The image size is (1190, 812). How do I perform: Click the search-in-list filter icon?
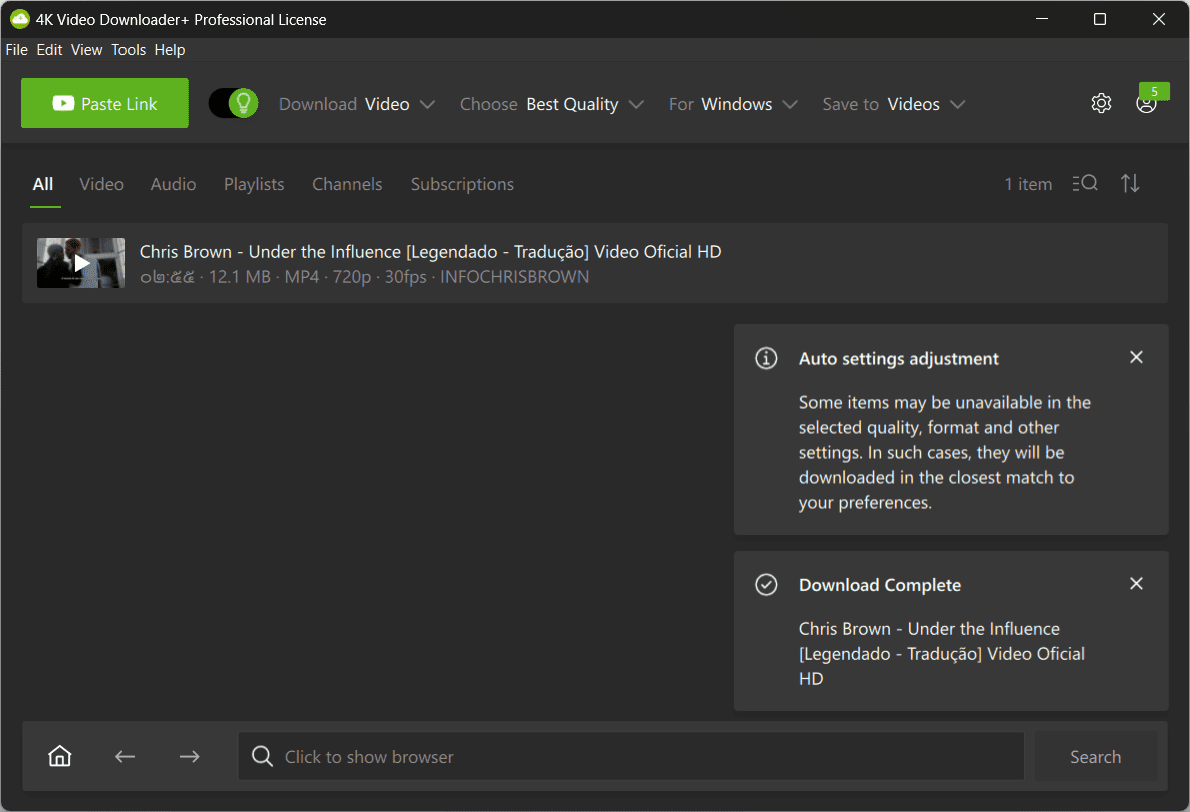1085,183
